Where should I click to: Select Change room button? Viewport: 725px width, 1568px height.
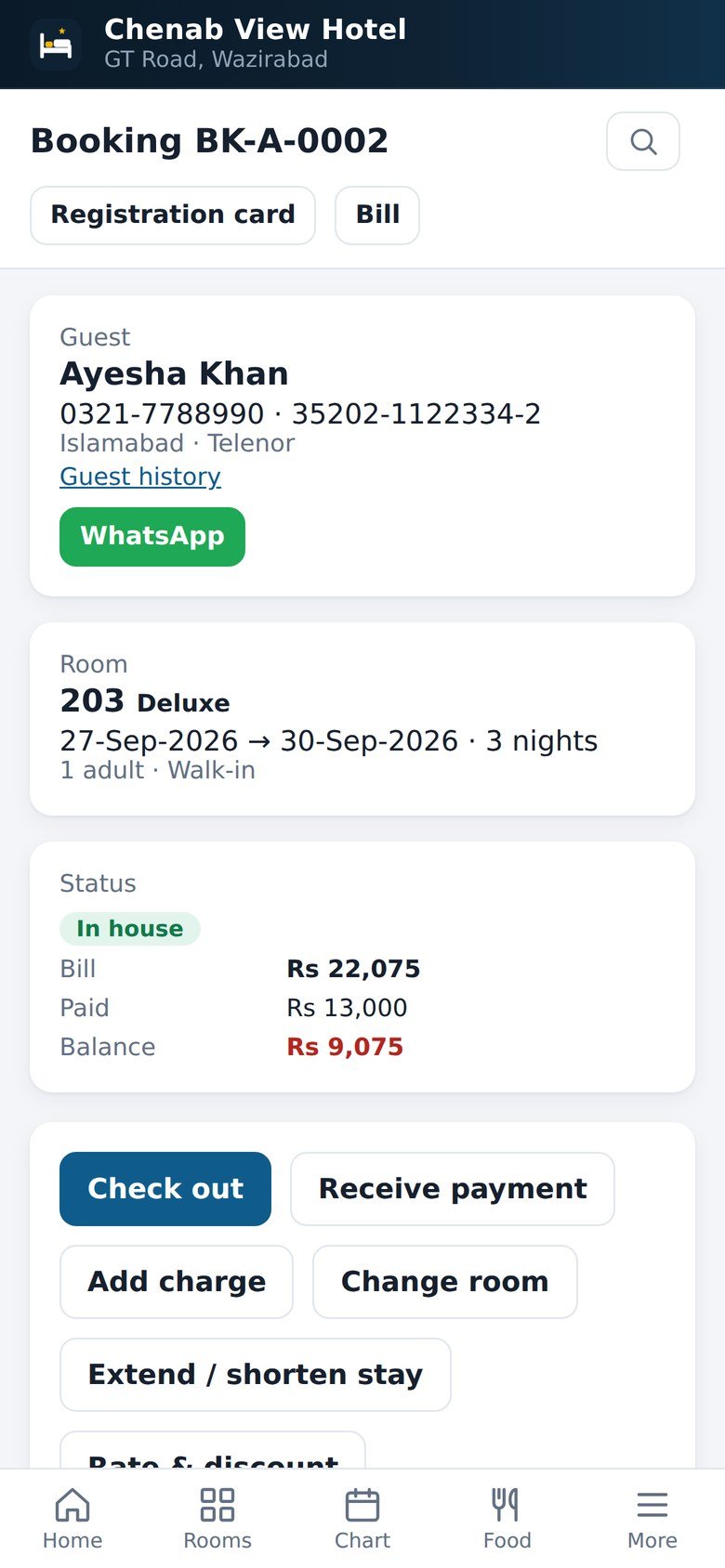coord(445,1282)
